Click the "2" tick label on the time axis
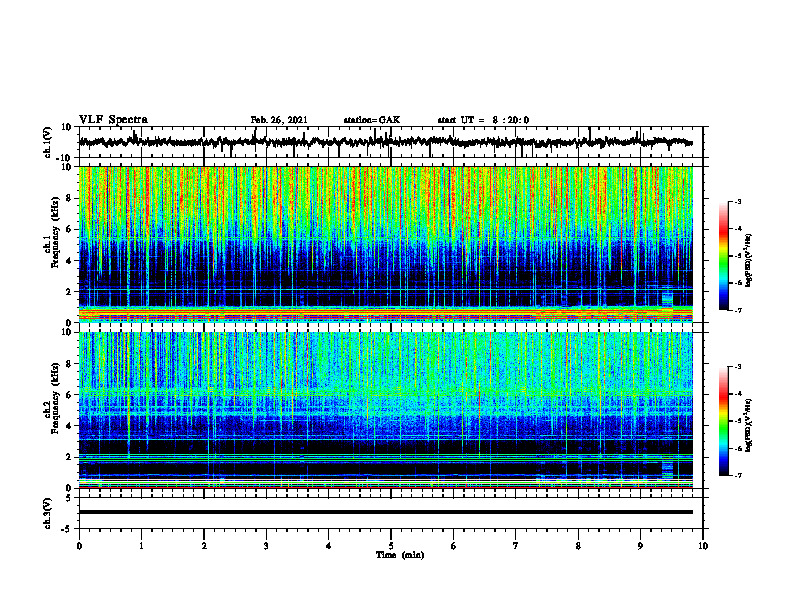 pos(204,546)
